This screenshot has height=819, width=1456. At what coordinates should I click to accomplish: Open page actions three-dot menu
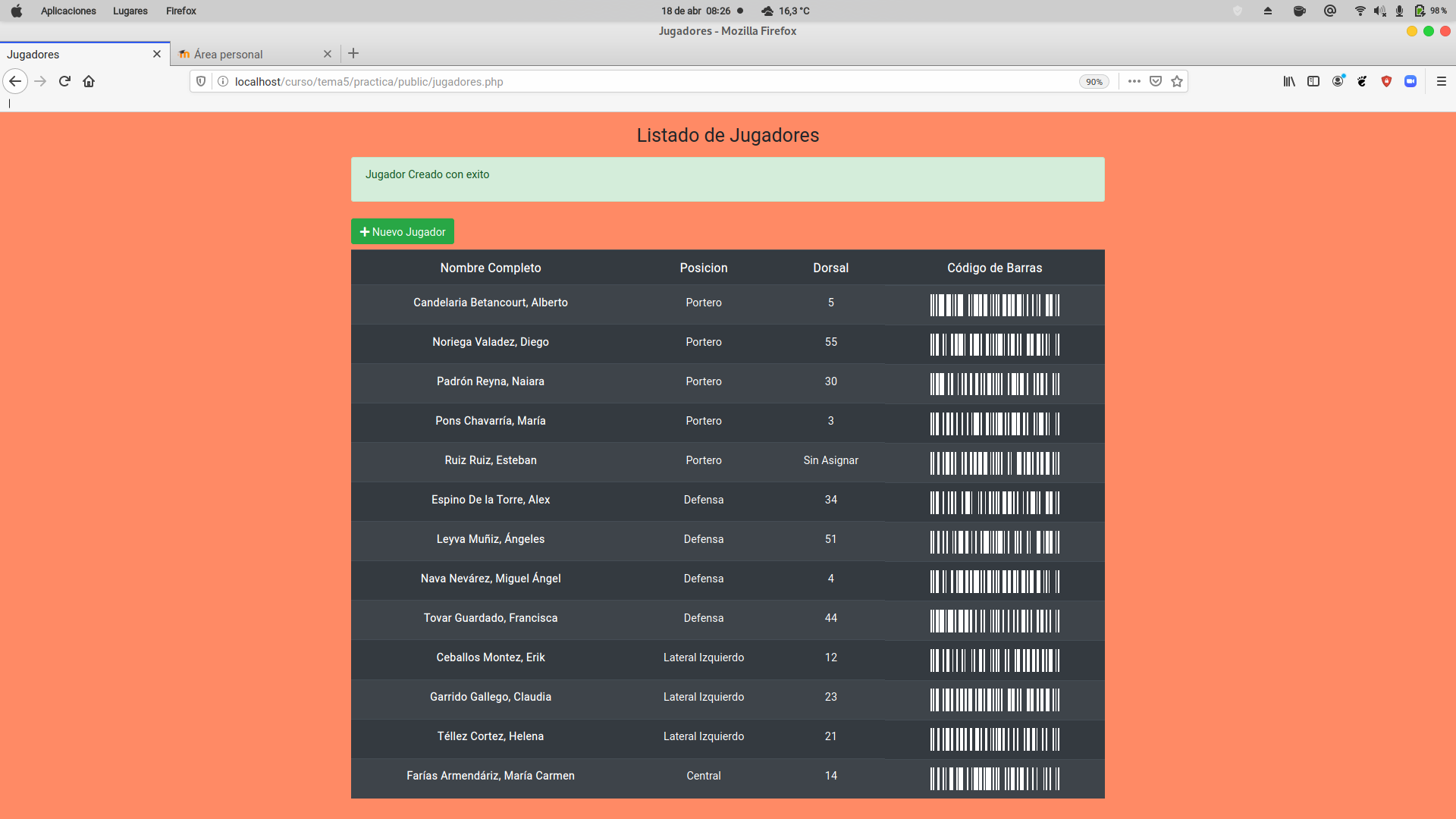pyautogui.click(x=1134, y=81)
